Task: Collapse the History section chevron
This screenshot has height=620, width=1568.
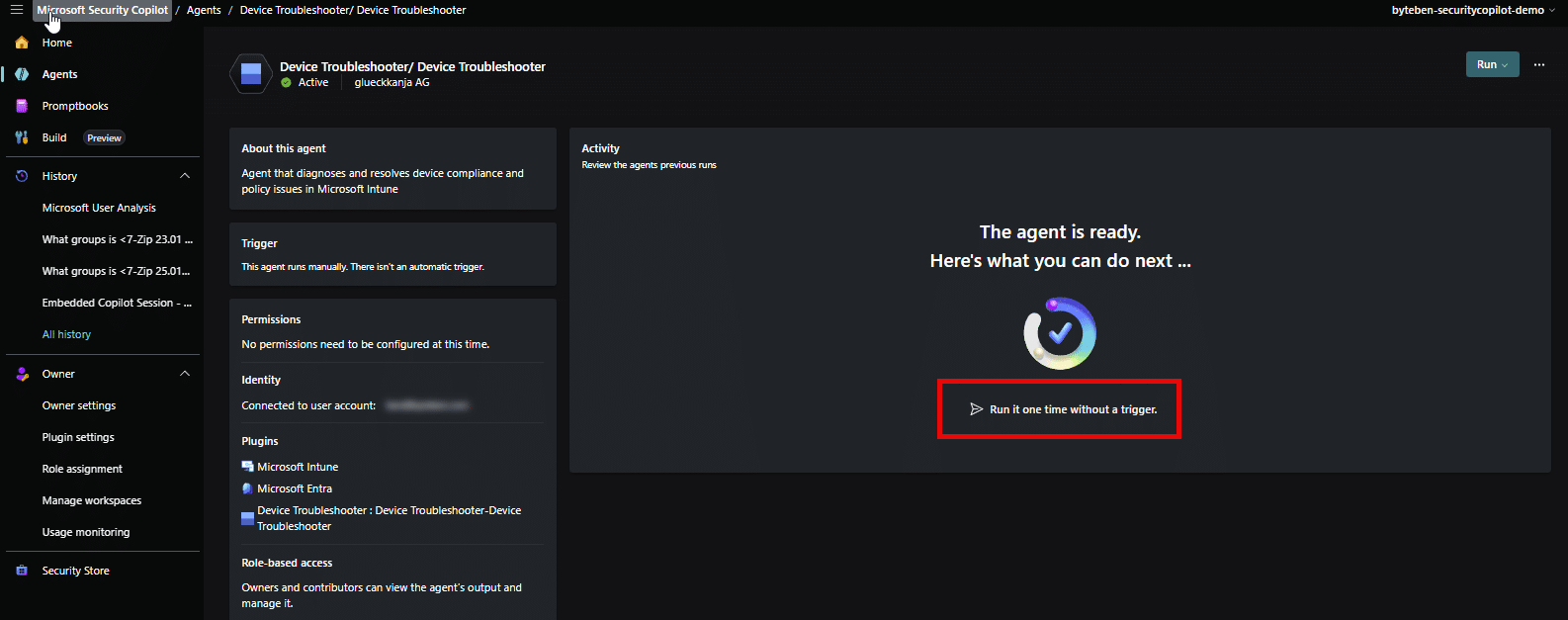Action: 185,176
